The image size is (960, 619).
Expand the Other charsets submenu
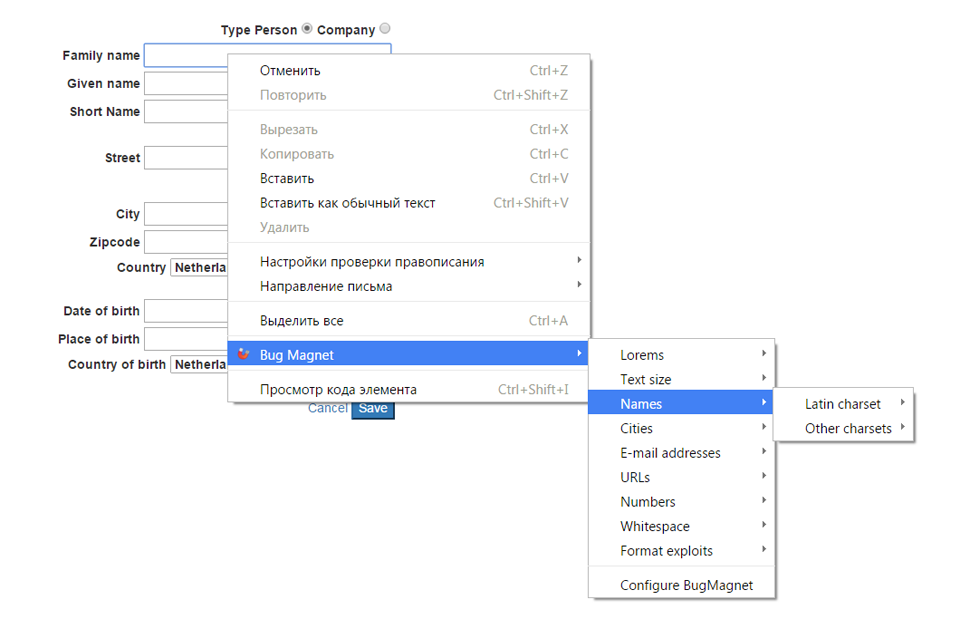(848, 428)
